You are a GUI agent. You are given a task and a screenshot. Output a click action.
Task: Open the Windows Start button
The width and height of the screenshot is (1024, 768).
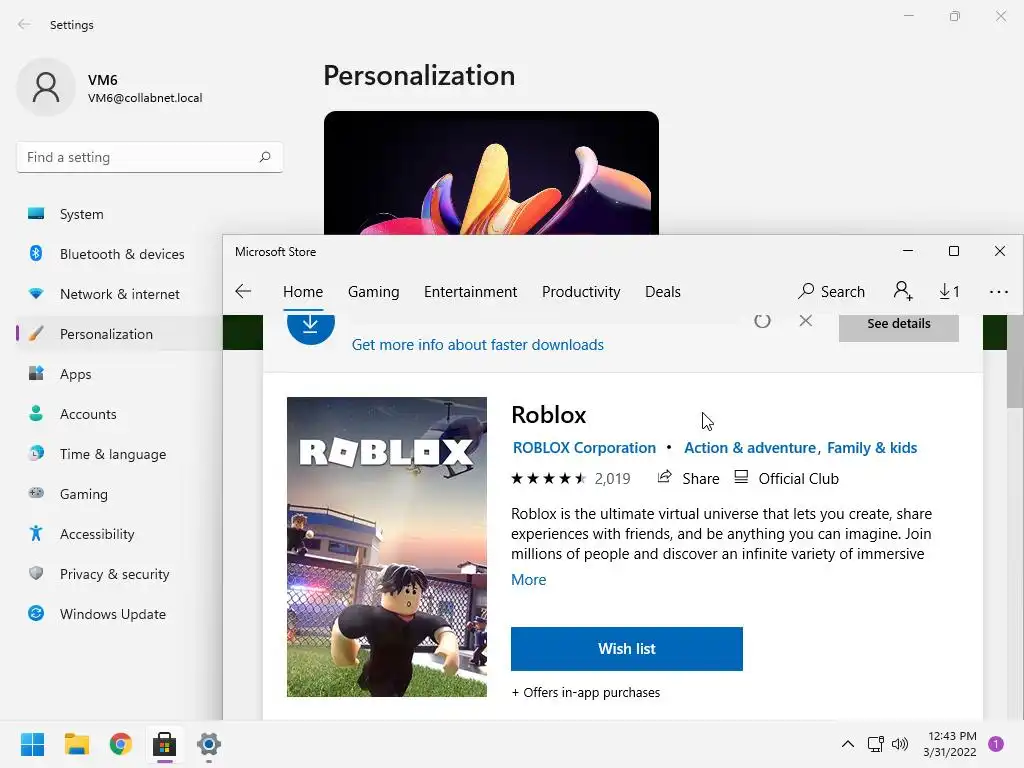(33, 744)
